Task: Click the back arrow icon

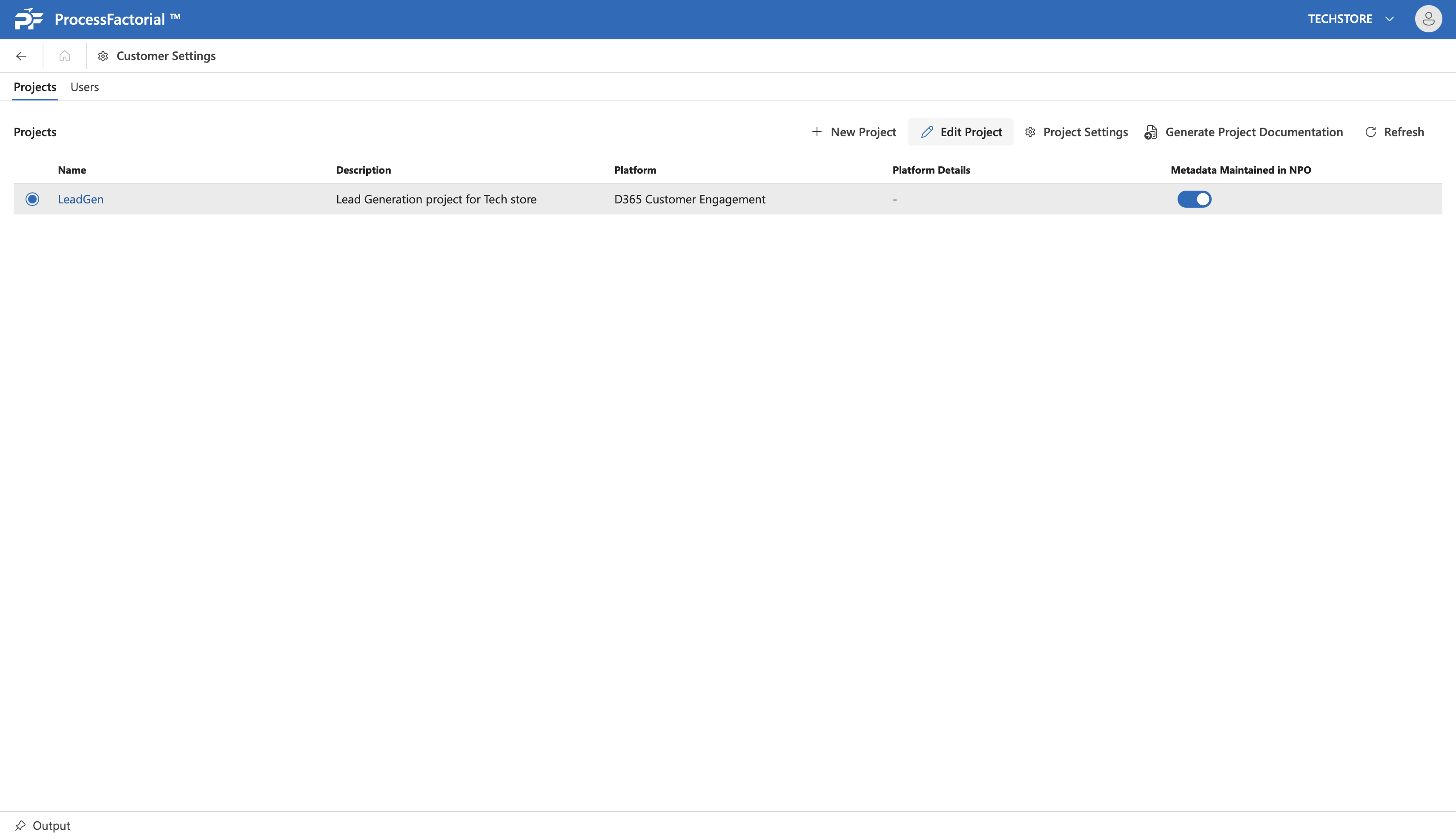Action: pos(21,56)
